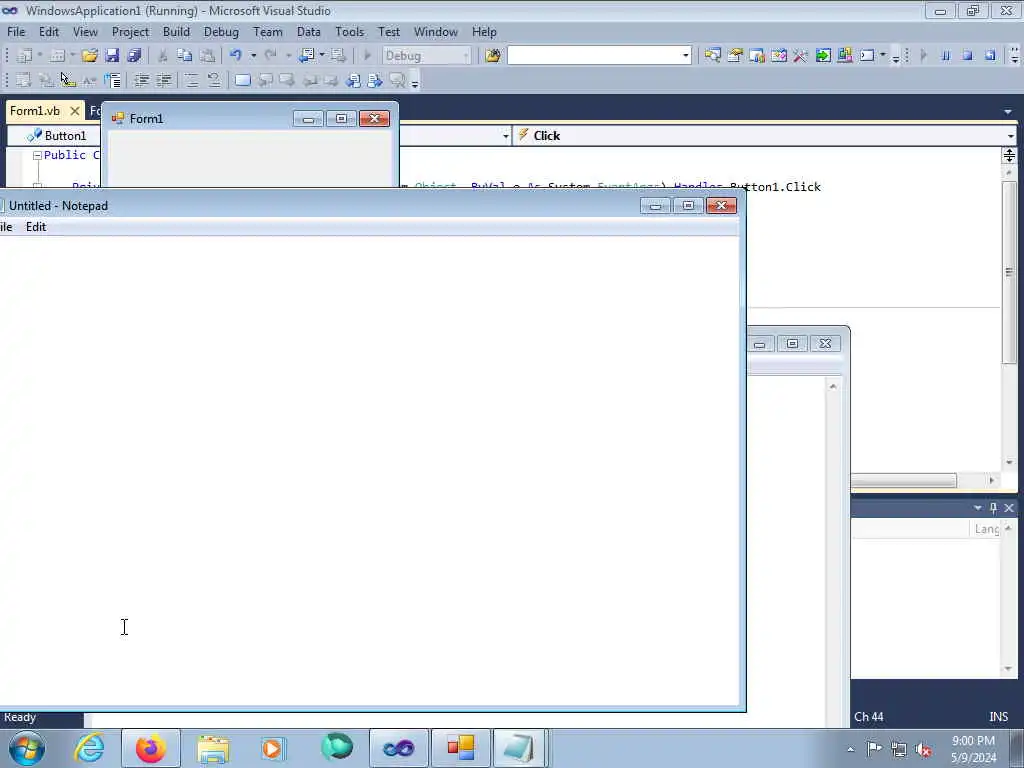Open the Navigate Backward dropdown arrow
The image size is (1024, 768).
pyautogui.click(x=321, y=56)
